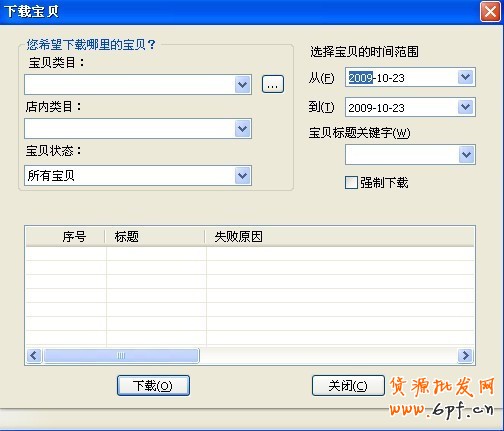Screen dimensions: 504x431
Task: Expand the 店内类目 dropdown arrow
Action: [242, 128]
